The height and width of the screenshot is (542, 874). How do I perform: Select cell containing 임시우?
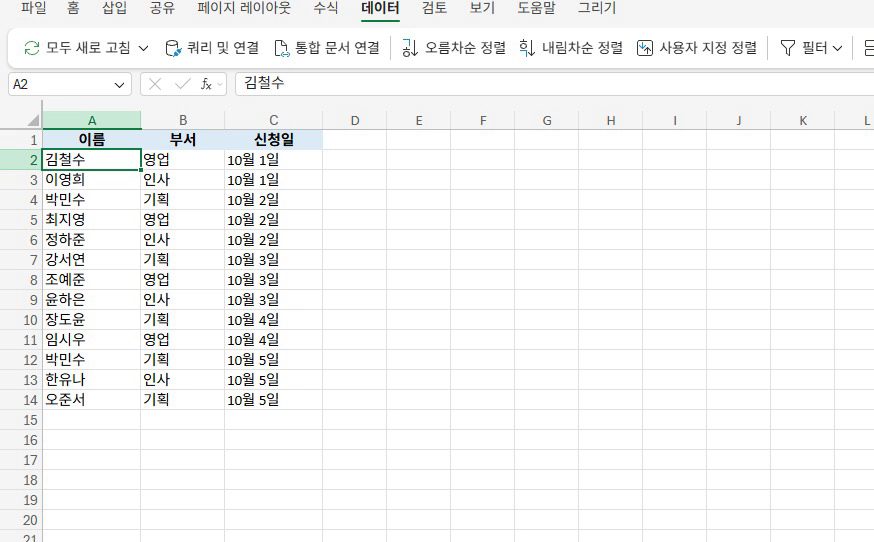tap(92, 340)
